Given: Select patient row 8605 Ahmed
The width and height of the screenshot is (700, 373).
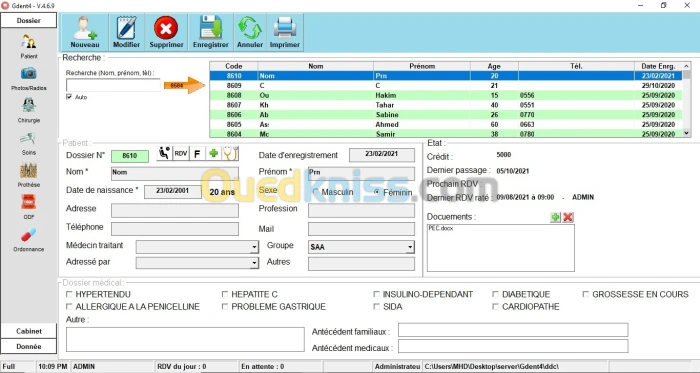Looking at the screenshot, I should click(x=446, y=124).
